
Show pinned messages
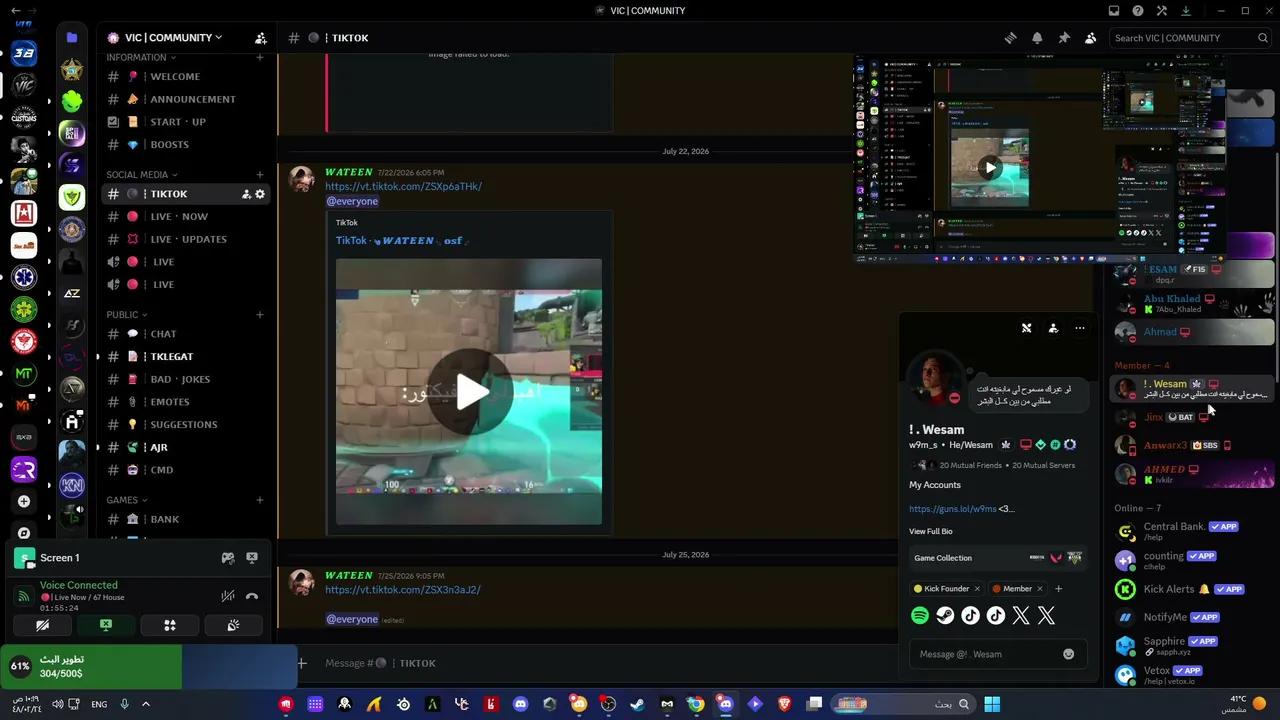point(1064,38)
